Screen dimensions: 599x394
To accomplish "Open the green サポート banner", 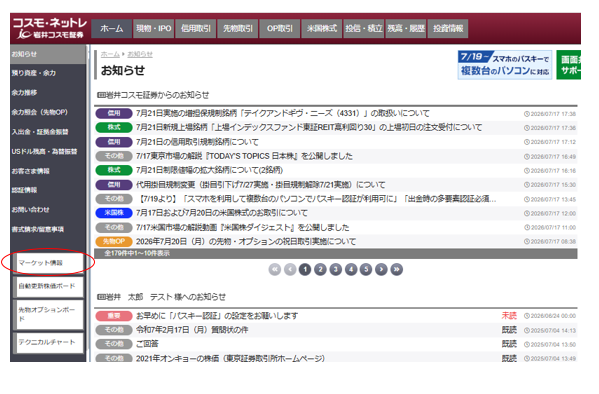I will coord(568,65).
